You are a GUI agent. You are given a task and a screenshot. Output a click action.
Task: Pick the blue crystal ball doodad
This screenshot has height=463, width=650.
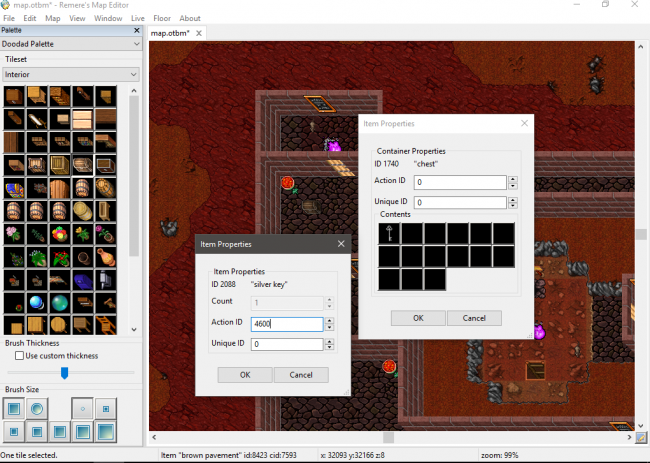pos(36,303)
